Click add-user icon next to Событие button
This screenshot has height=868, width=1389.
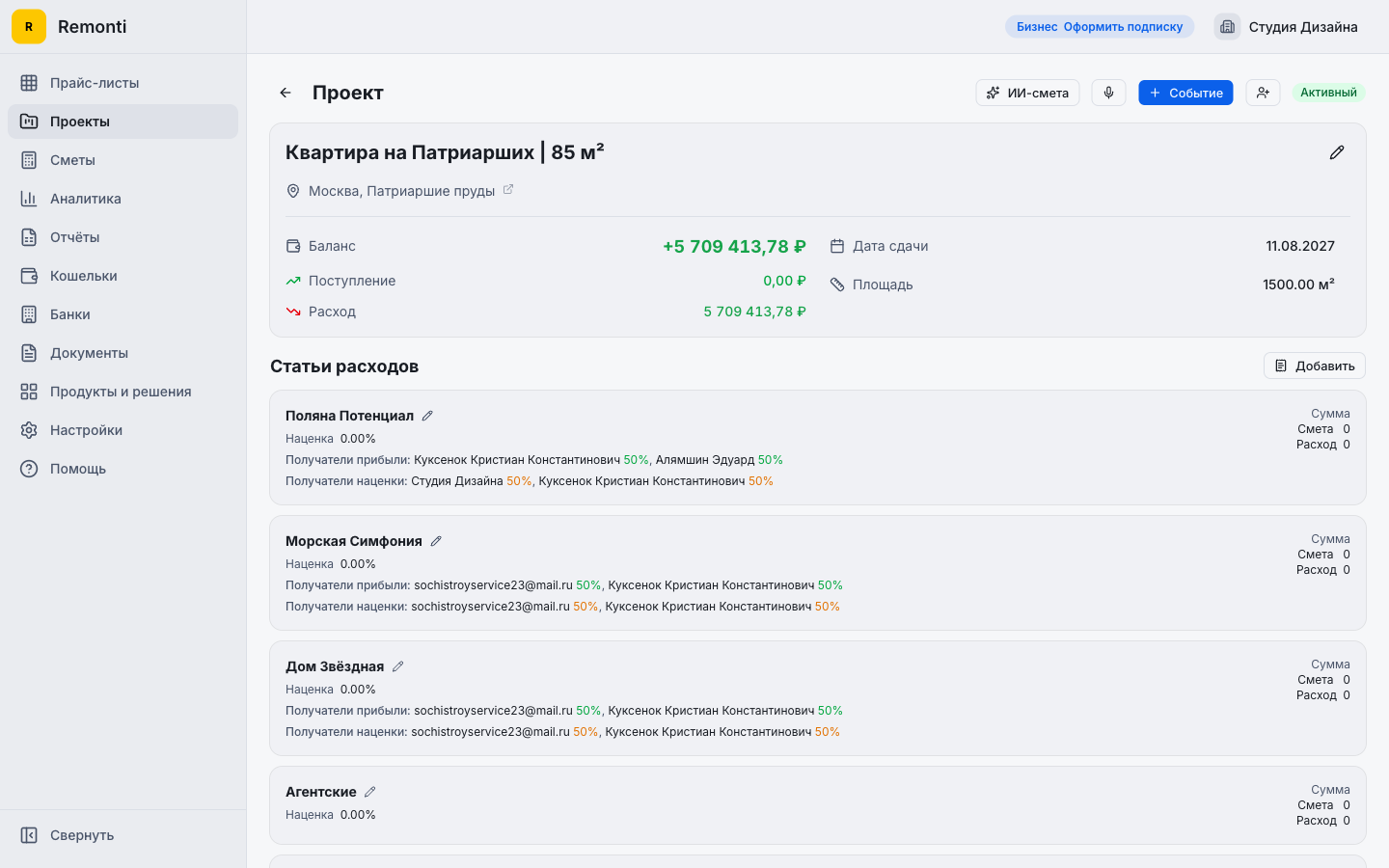tap(1263, 92)
